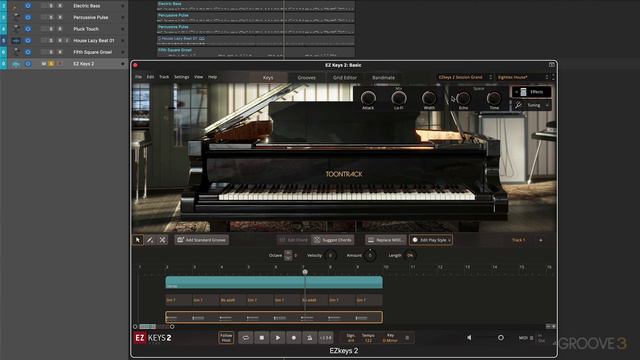Toggle power on Fifth Square Growl track
640x360 pixels.
(28, 52)
